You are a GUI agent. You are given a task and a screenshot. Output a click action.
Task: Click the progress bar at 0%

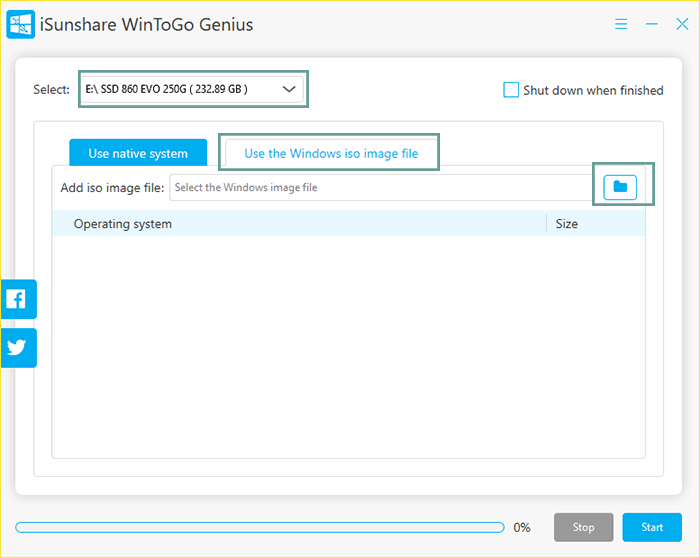pyautogui.click(x=260, y=528)
